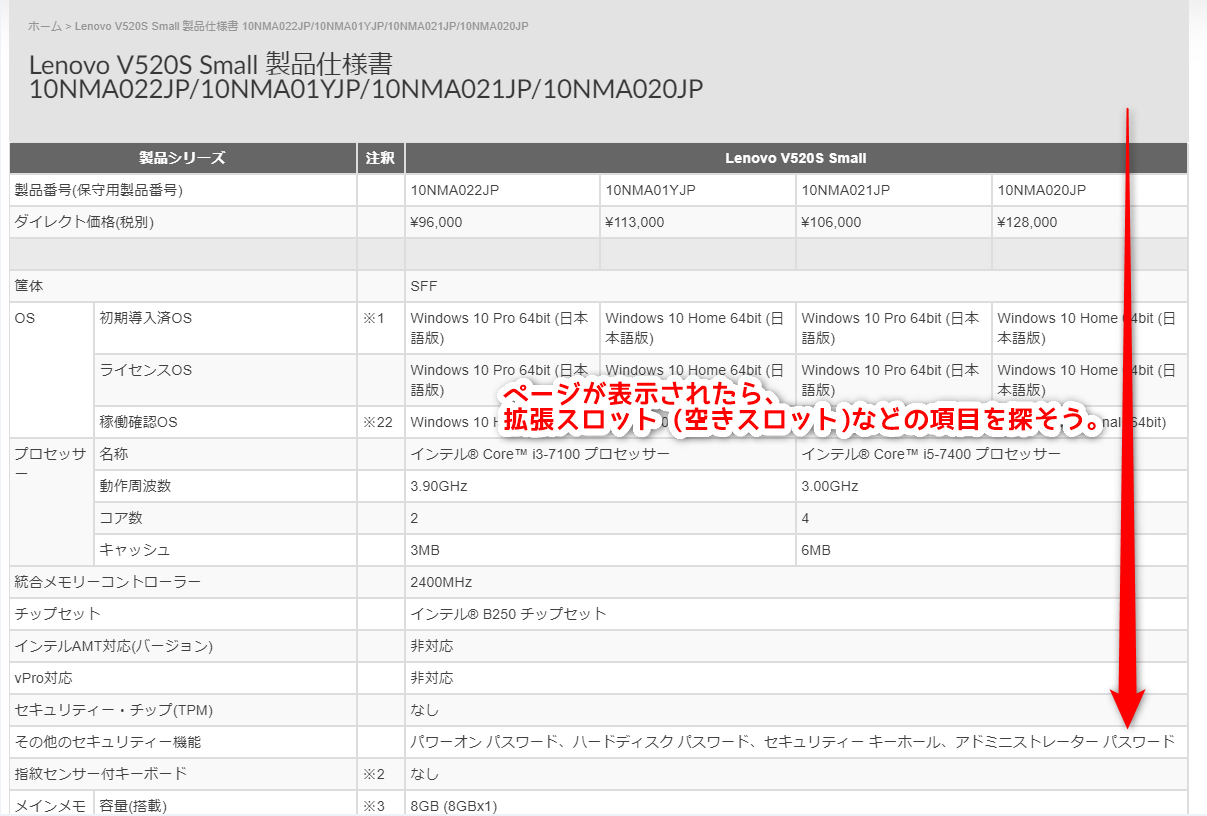
Task: Click the 初期導入済OS row label
Action: click(x=146, y=318)
